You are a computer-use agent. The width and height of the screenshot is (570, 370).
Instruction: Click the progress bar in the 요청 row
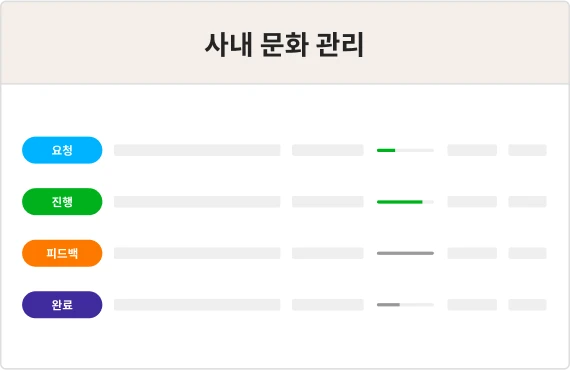click(405, 150)
